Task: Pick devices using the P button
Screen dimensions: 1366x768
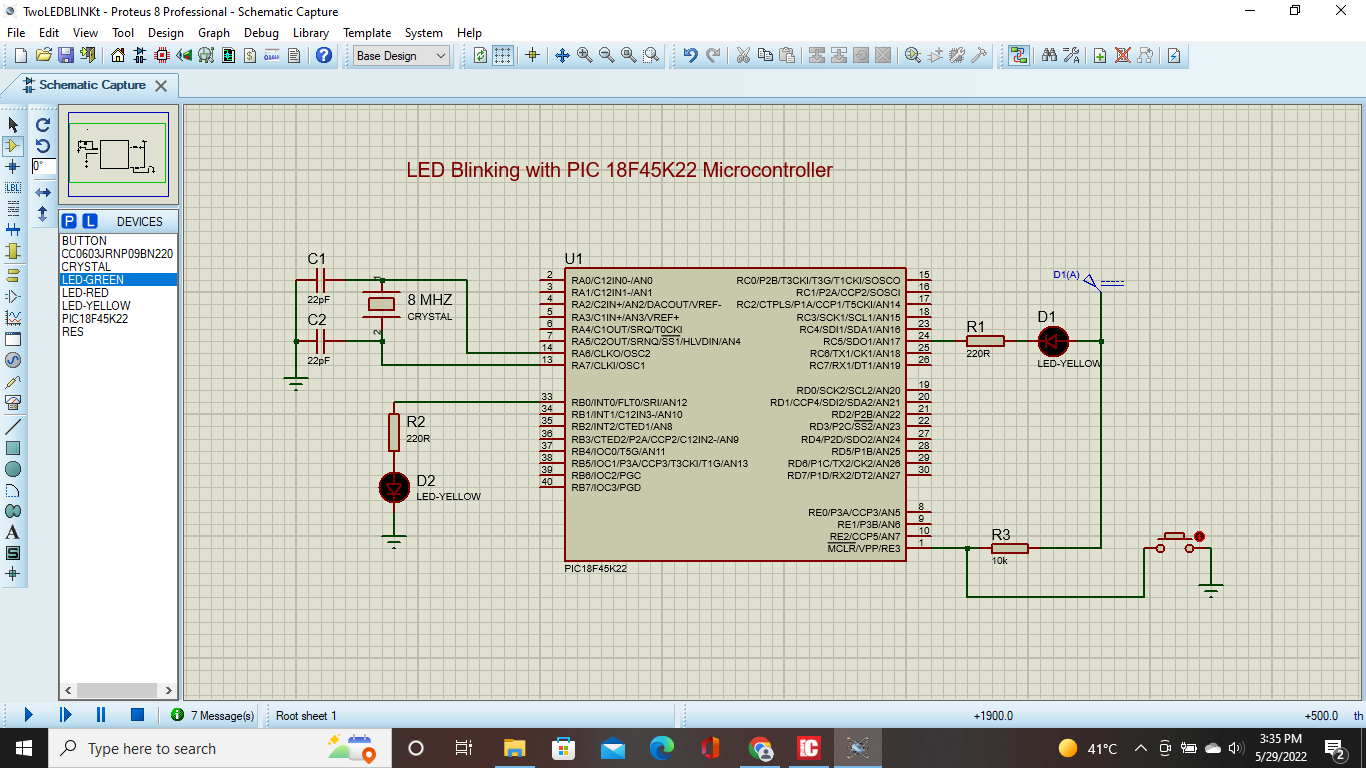Action: coord(69,221)
